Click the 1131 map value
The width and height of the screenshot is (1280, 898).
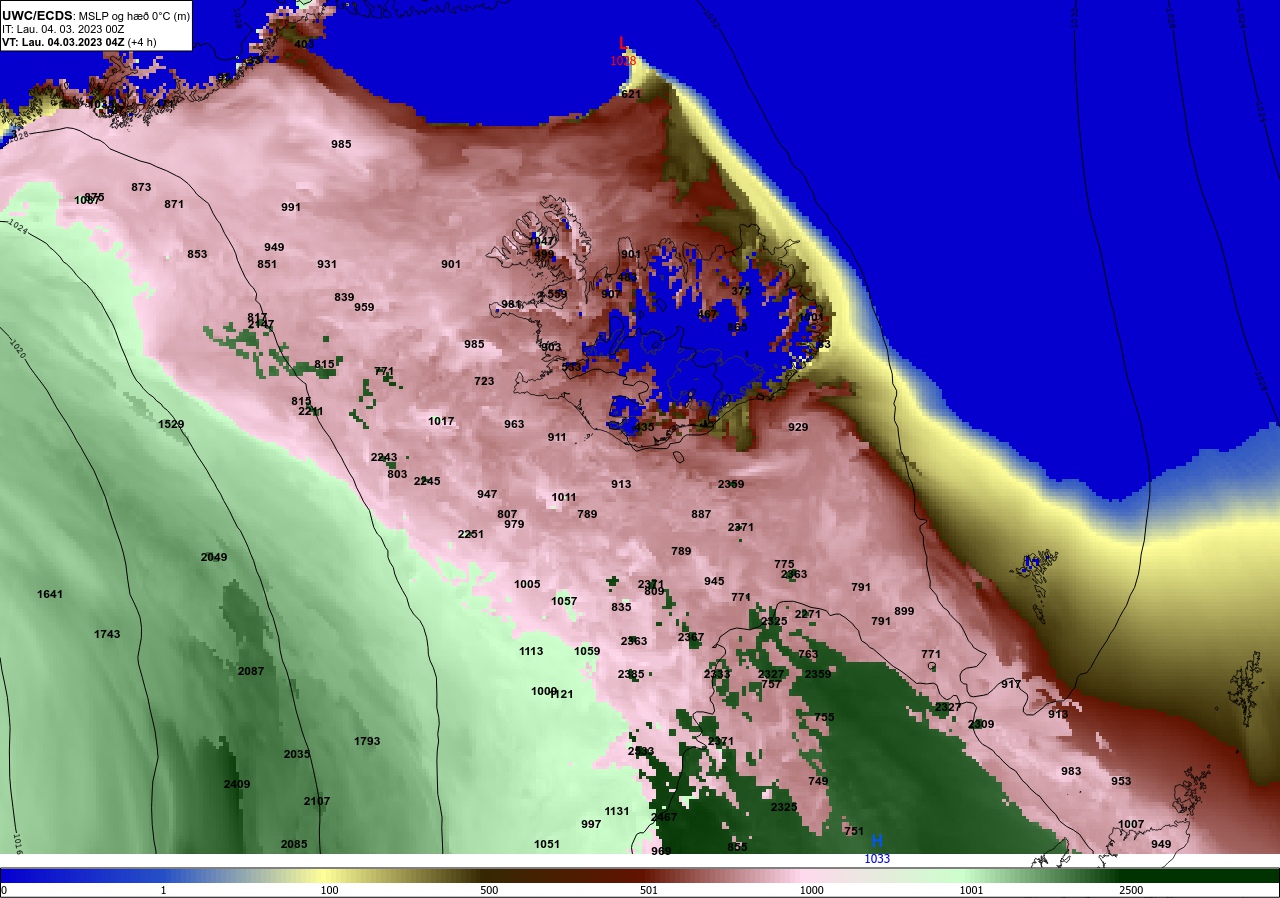click(617, 811)
